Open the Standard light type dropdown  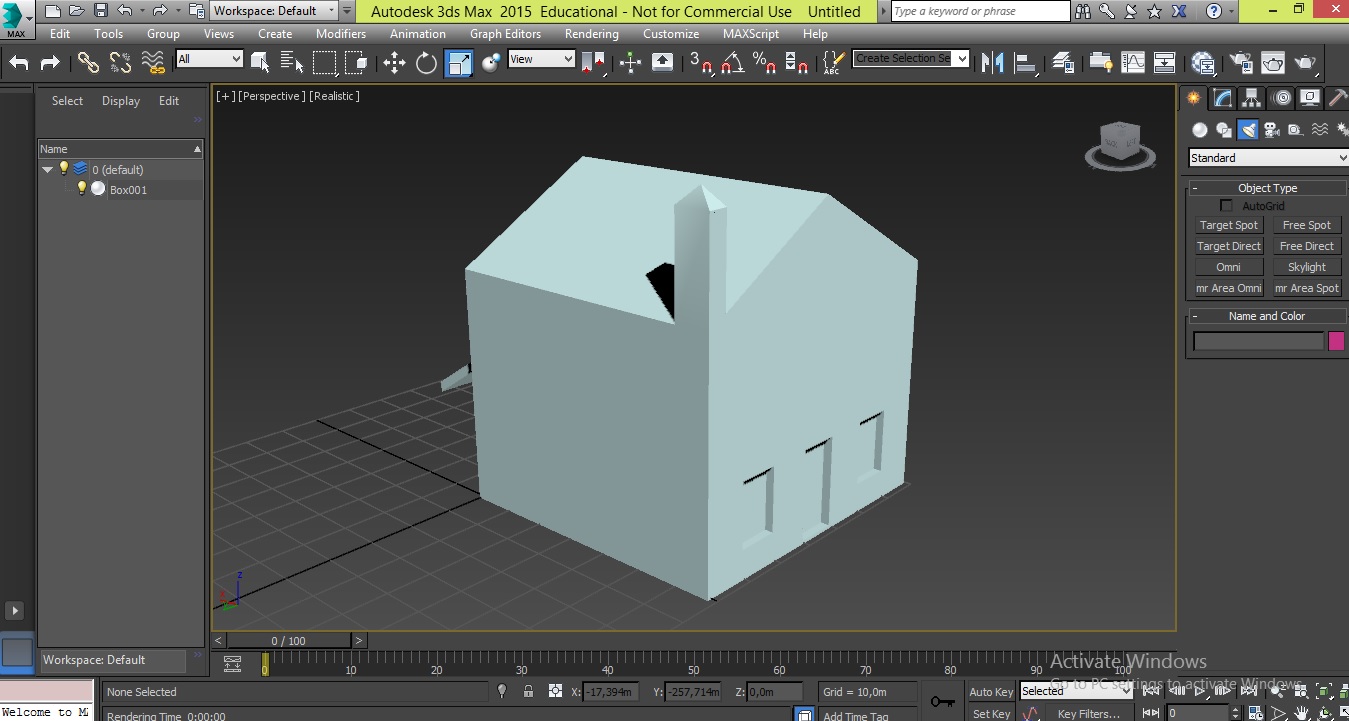1267,158
